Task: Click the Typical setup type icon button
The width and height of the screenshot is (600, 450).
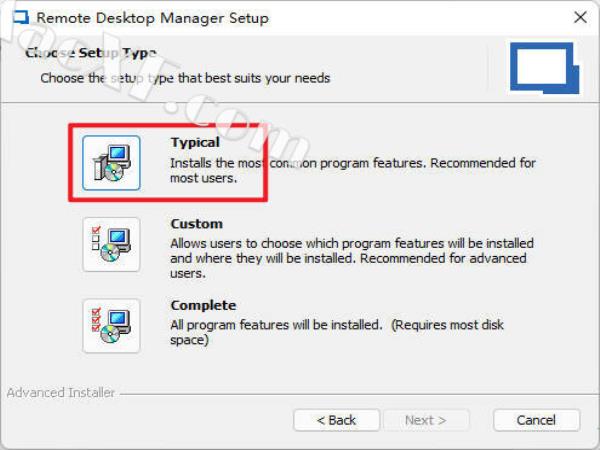Action: pos(111,163)
